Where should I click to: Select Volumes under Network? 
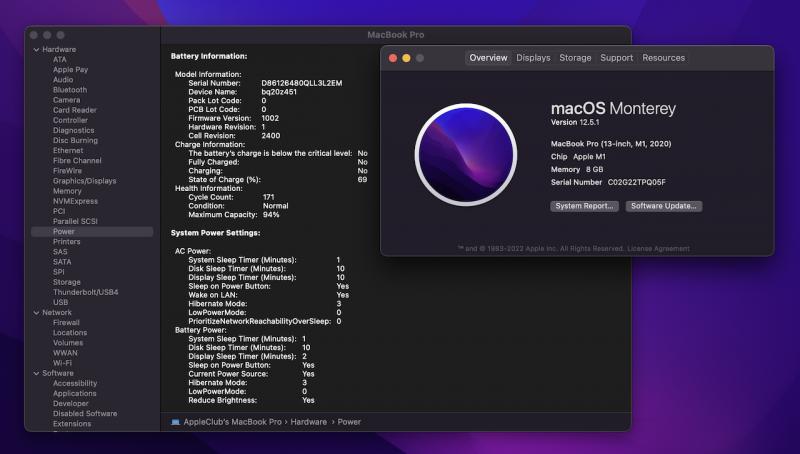coord(68,343)
